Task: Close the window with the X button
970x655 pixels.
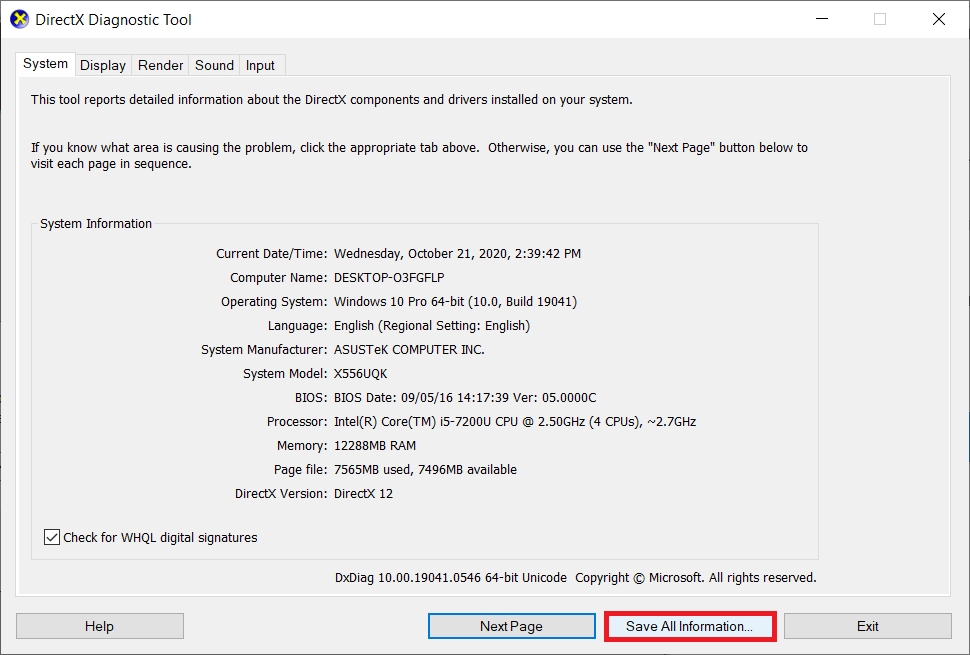Action: click(938, 18)
